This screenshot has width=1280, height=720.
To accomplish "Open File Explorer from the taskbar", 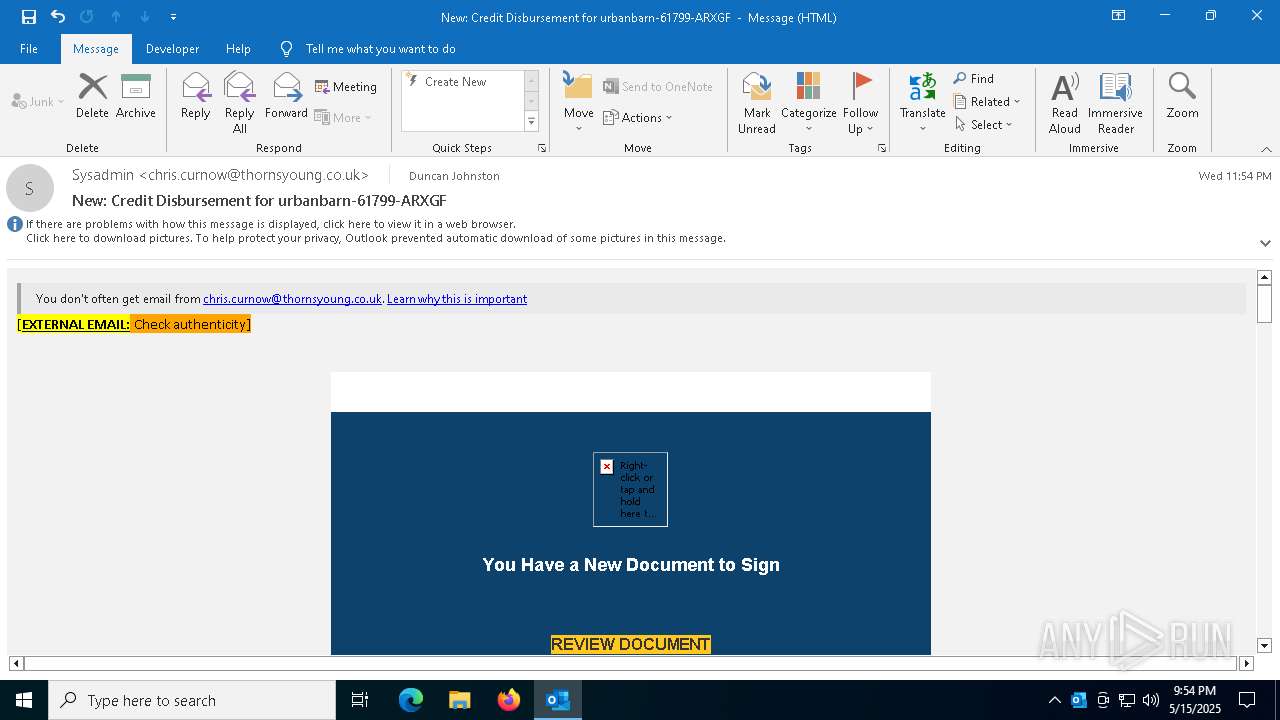I will point(460,700).
